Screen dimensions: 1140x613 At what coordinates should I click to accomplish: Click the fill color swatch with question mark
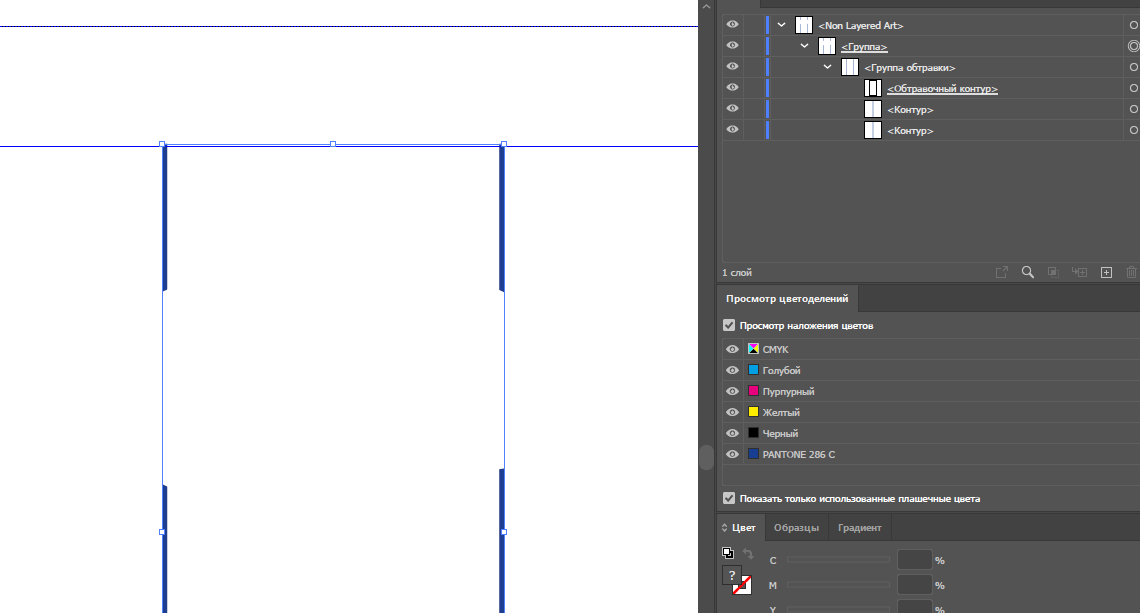click(x=732, y=576)
